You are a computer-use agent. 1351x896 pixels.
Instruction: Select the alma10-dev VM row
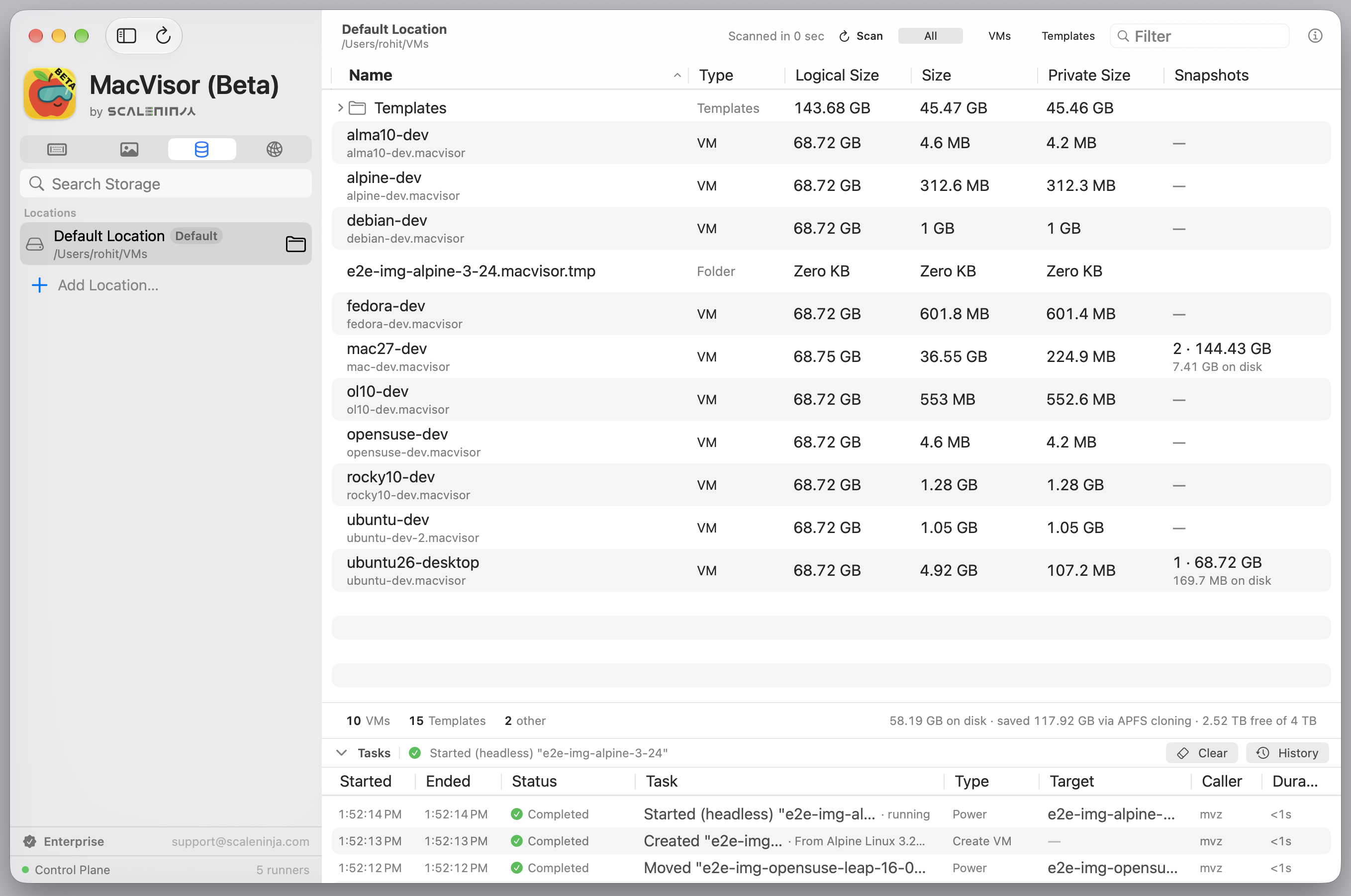coord(831,143)
